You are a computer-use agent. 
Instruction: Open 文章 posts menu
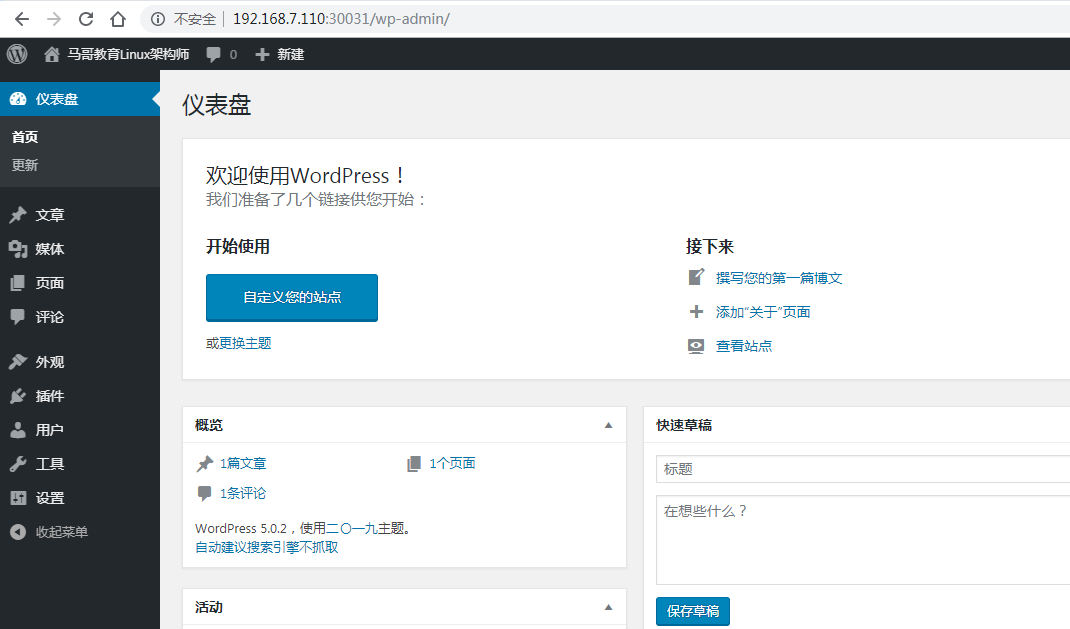tap(80, 215)
